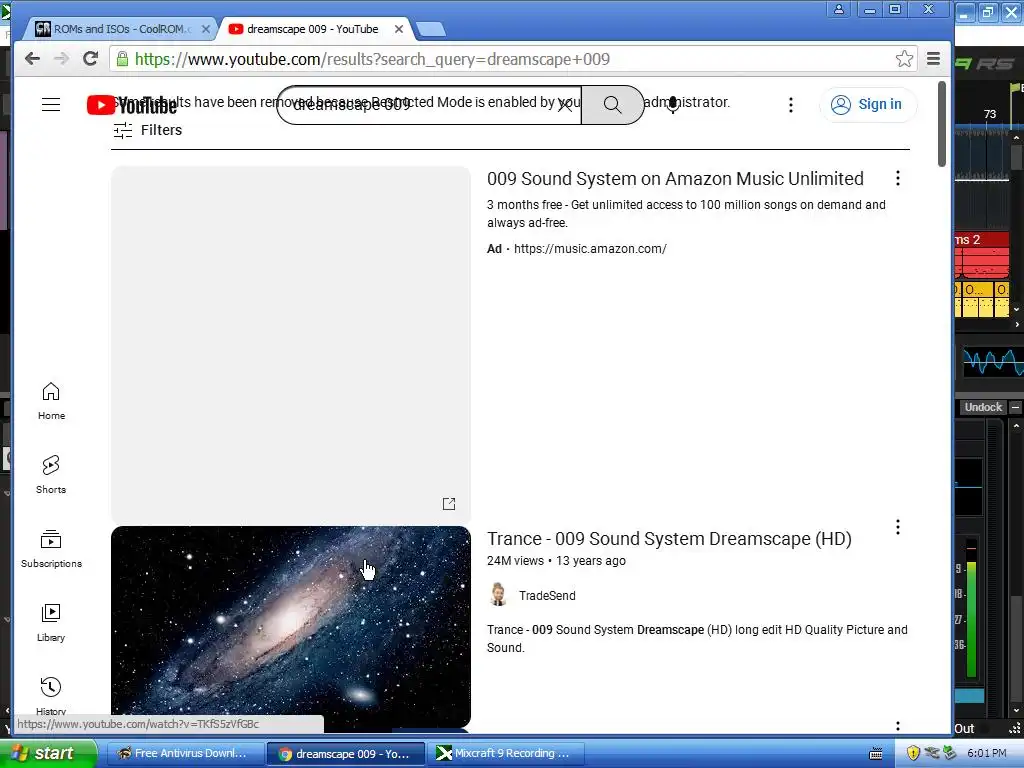This screenshot has height=768, width=1024.
Task: Start voice search with the microphone icon
Action: pos(673,104)
